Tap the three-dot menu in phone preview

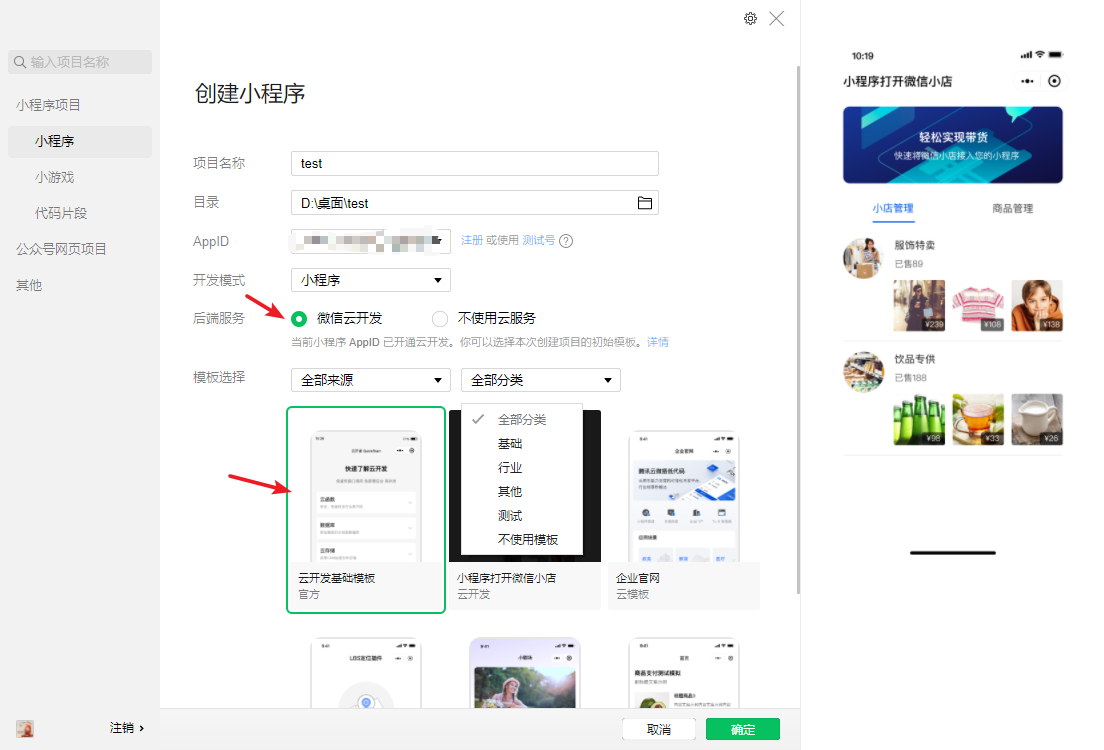1027,81
